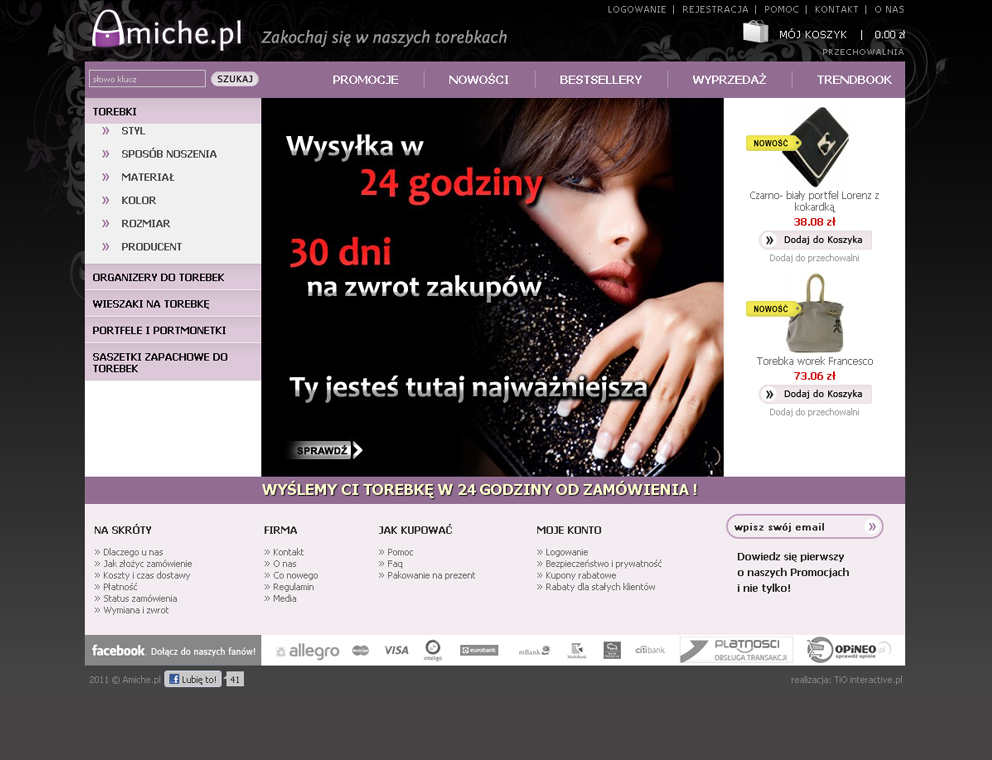The height and width of the screenshot is (760, 992).
Task: Select the Torebka worek Francesco thumbnail
Action: click(x=814, y=314)
